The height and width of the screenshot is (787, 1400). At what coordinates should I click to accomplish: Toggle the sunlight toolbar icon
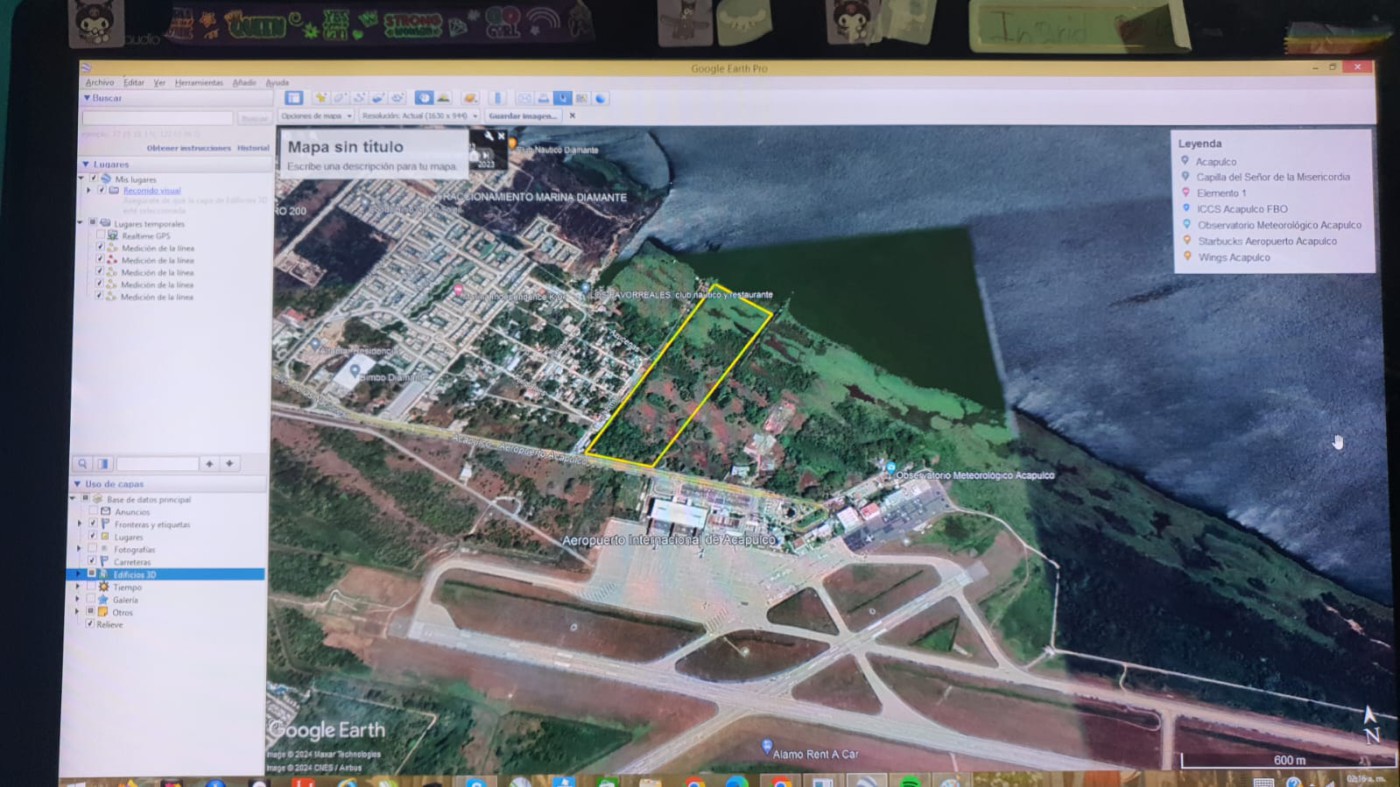(x=443, y=98)
